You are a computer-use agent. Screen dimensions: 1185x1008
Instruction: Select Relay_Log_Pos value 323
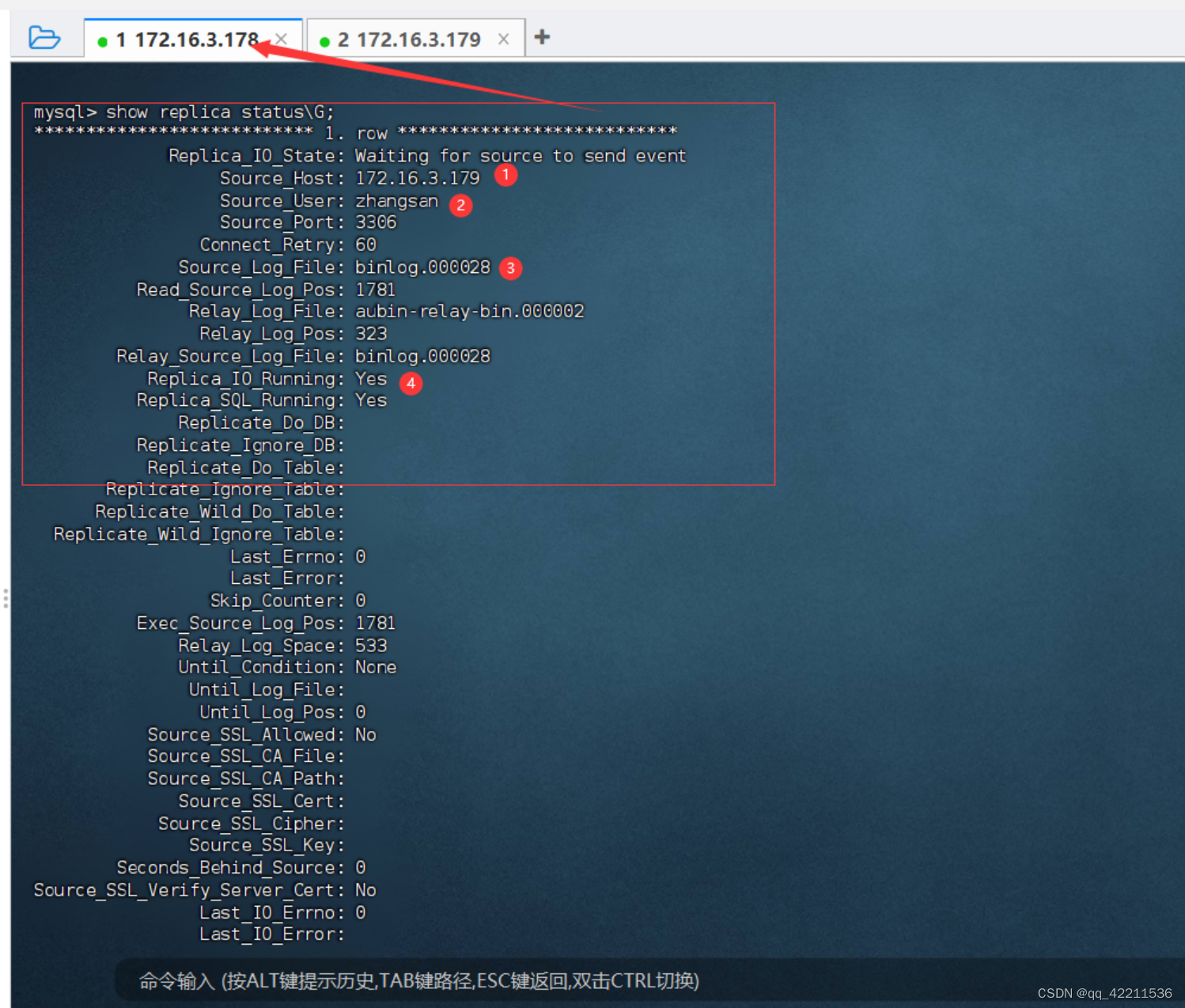(x=371, y=334)
